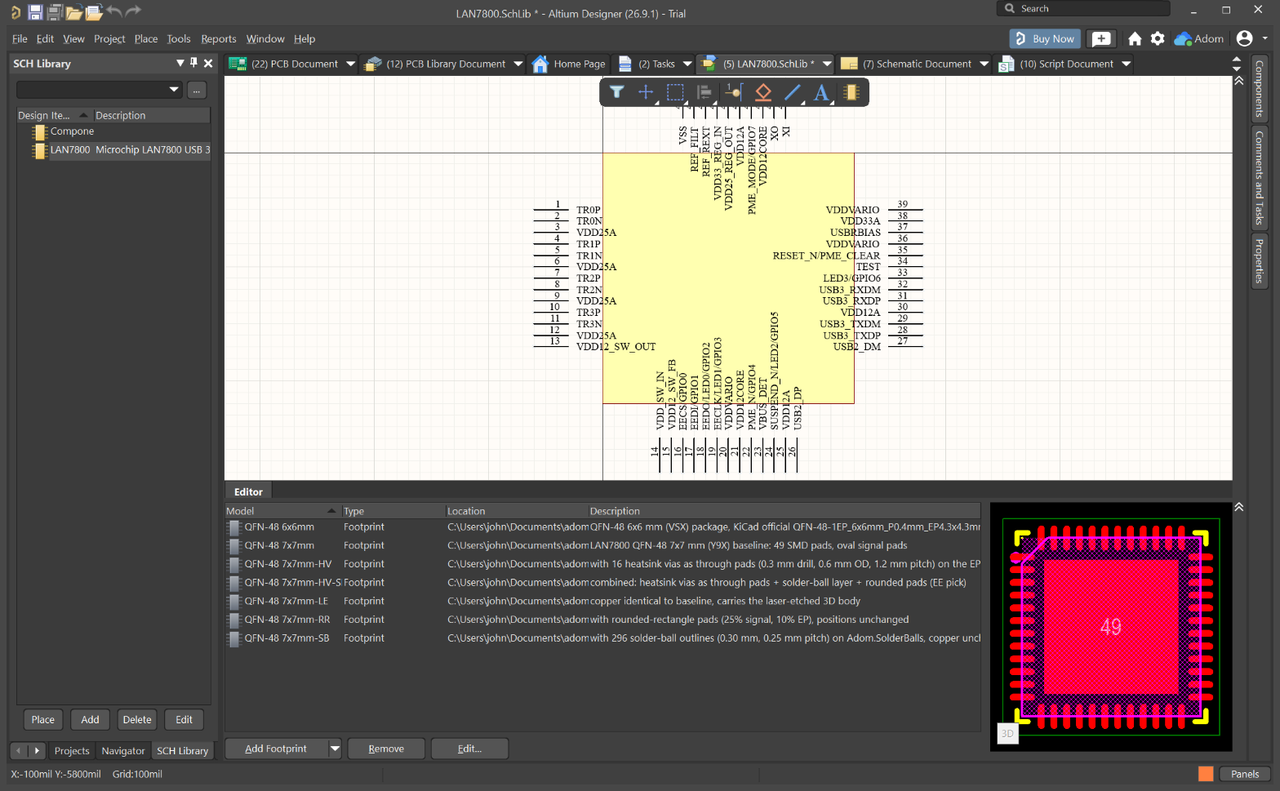Open the Reports menu
Screen dimensions: 1280x791
218,39
